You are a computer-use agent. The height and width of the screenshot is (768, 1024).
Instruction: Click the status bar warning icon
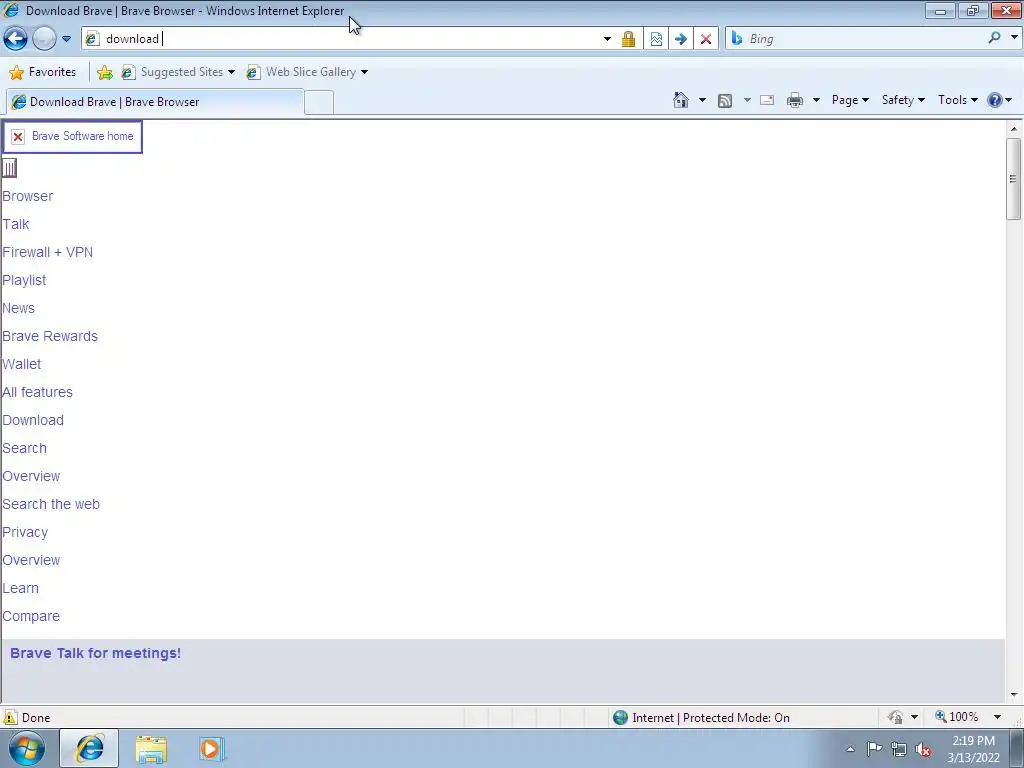[x=10, y=717]
